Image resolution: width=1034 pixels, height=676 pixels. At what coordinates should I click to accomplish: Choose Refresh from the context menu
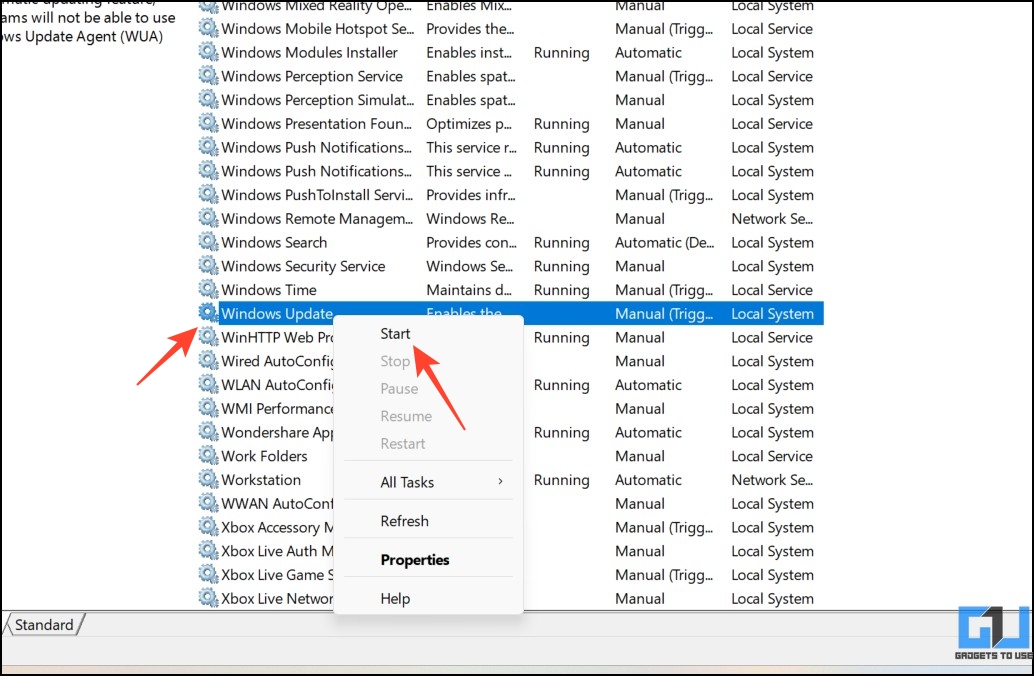404,521
